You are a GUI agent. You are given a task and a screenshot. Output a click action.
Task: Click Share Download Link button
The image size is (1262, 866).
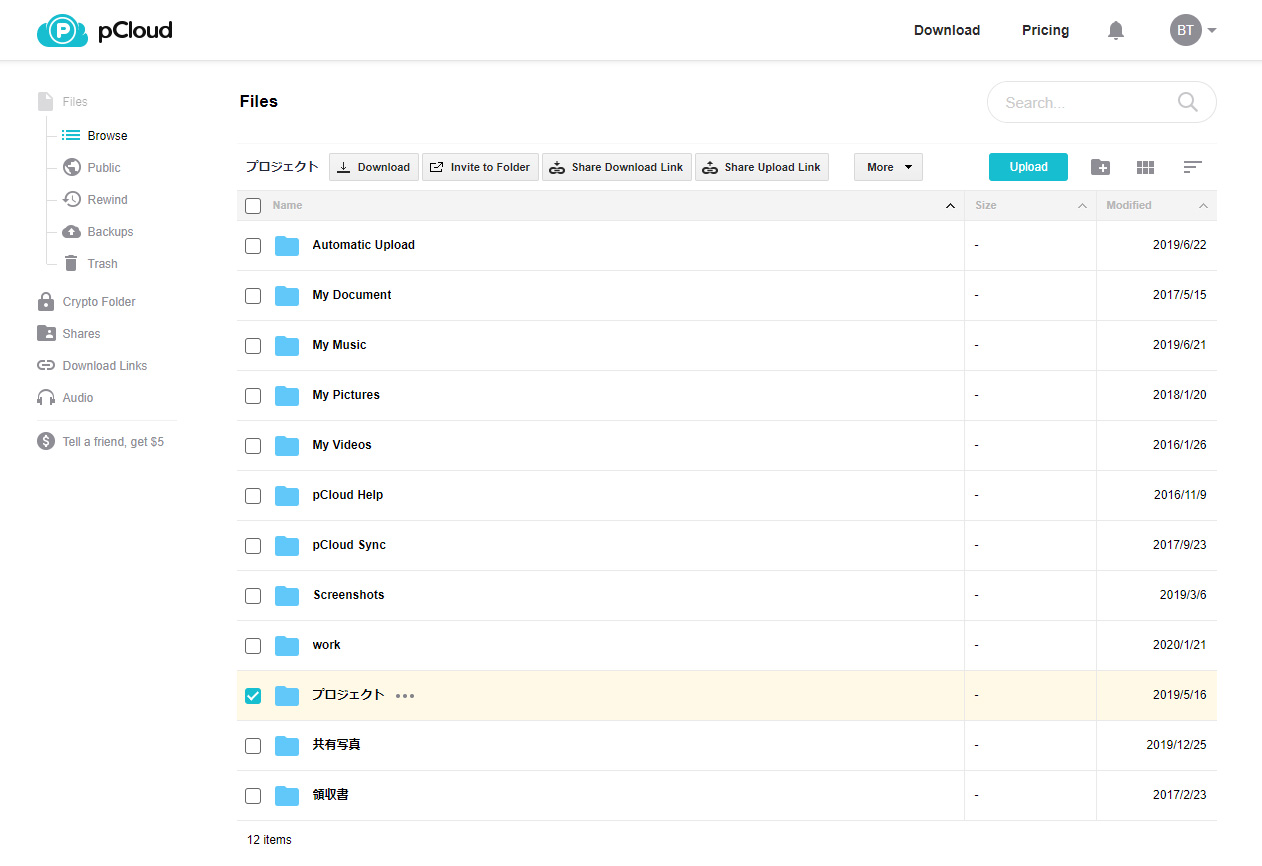click(617, 167)
